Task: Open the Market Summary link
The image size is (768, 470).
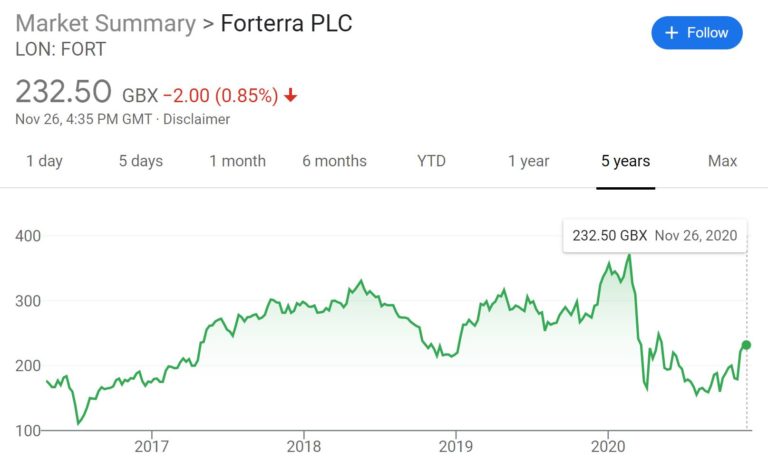Action: coord(105,24)
